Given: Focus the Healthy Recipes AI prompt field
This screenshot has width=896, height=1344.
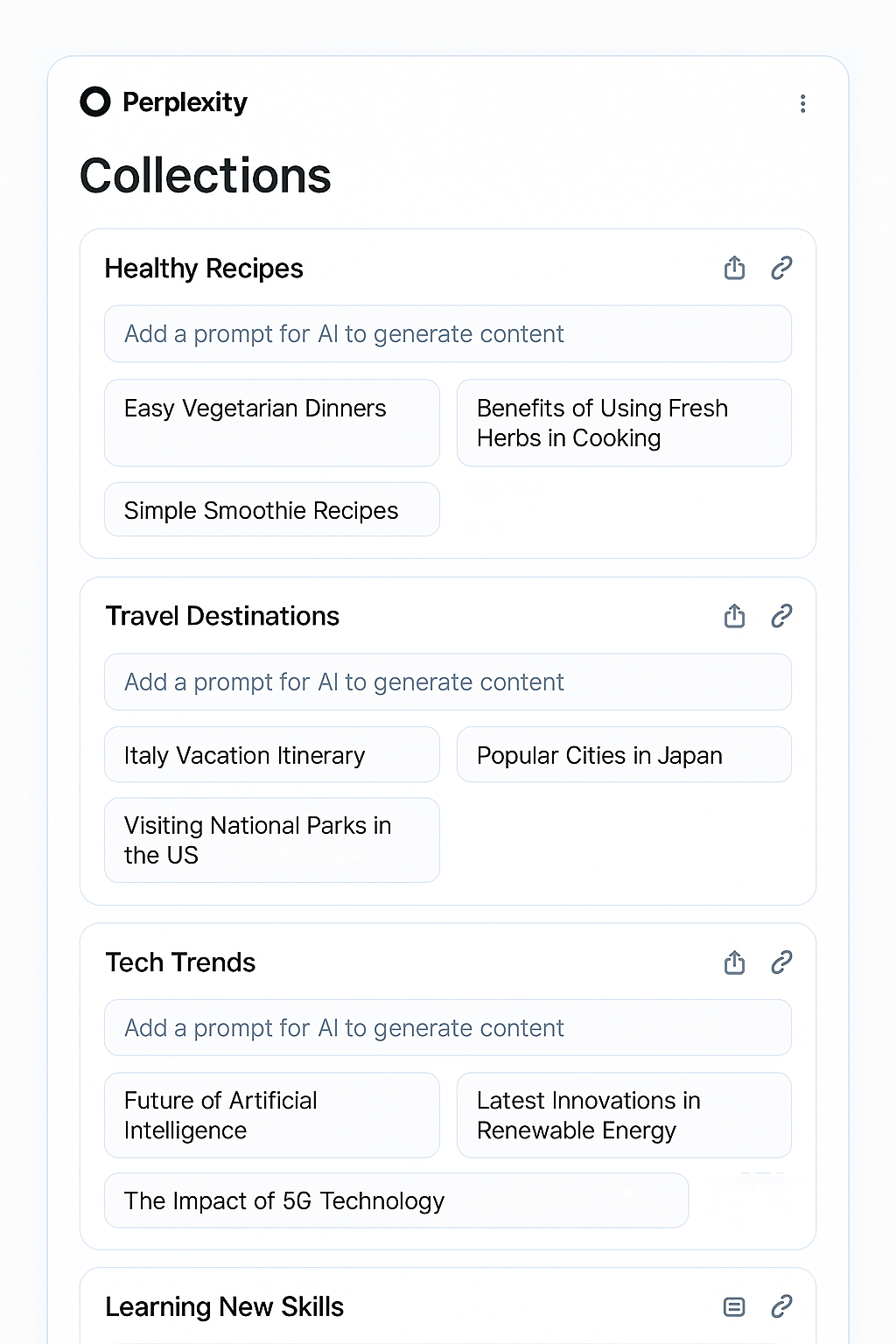Looking at the screenshot, I should pyautogui.click(x=448, y=334).
